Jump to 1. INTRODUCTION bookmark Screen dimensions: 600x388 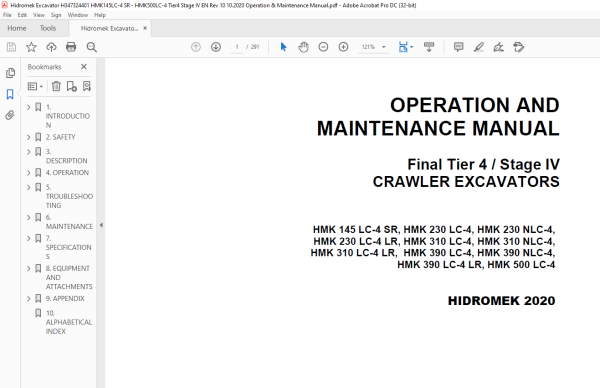[68, 116]
